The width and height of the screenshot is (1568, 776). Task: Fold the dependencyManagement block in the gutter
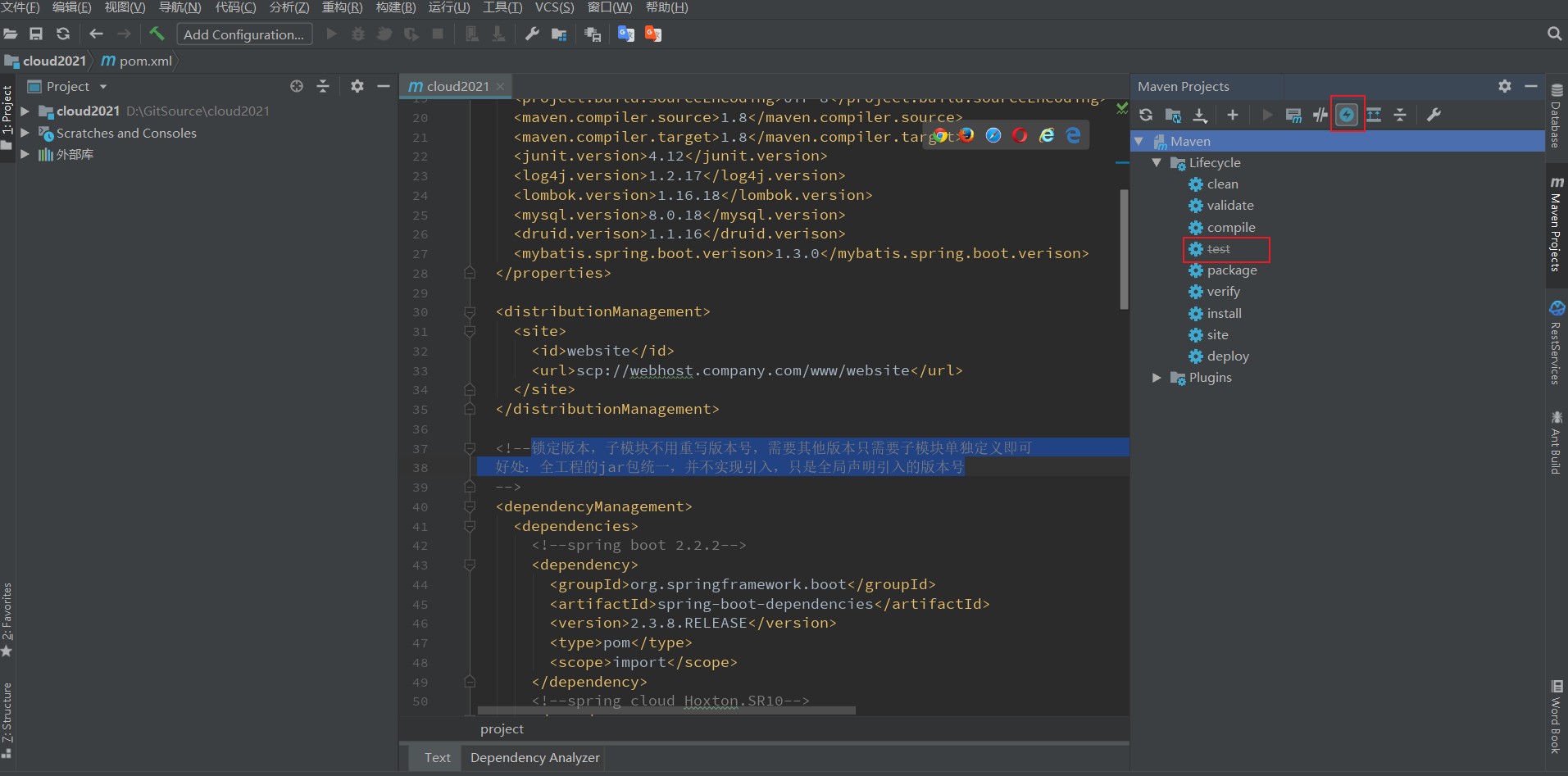tap(470, 506)
